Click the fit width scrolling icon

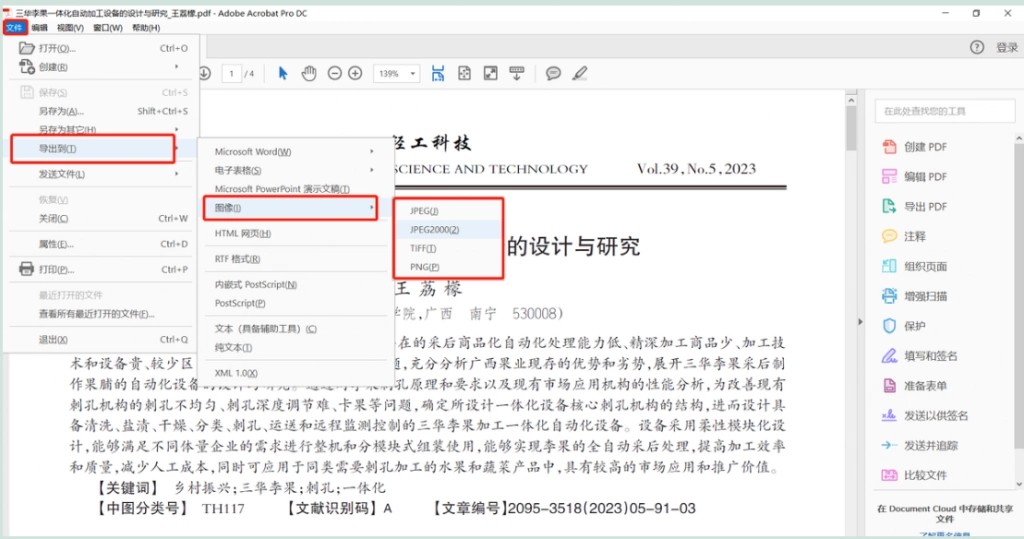point(438,73)
